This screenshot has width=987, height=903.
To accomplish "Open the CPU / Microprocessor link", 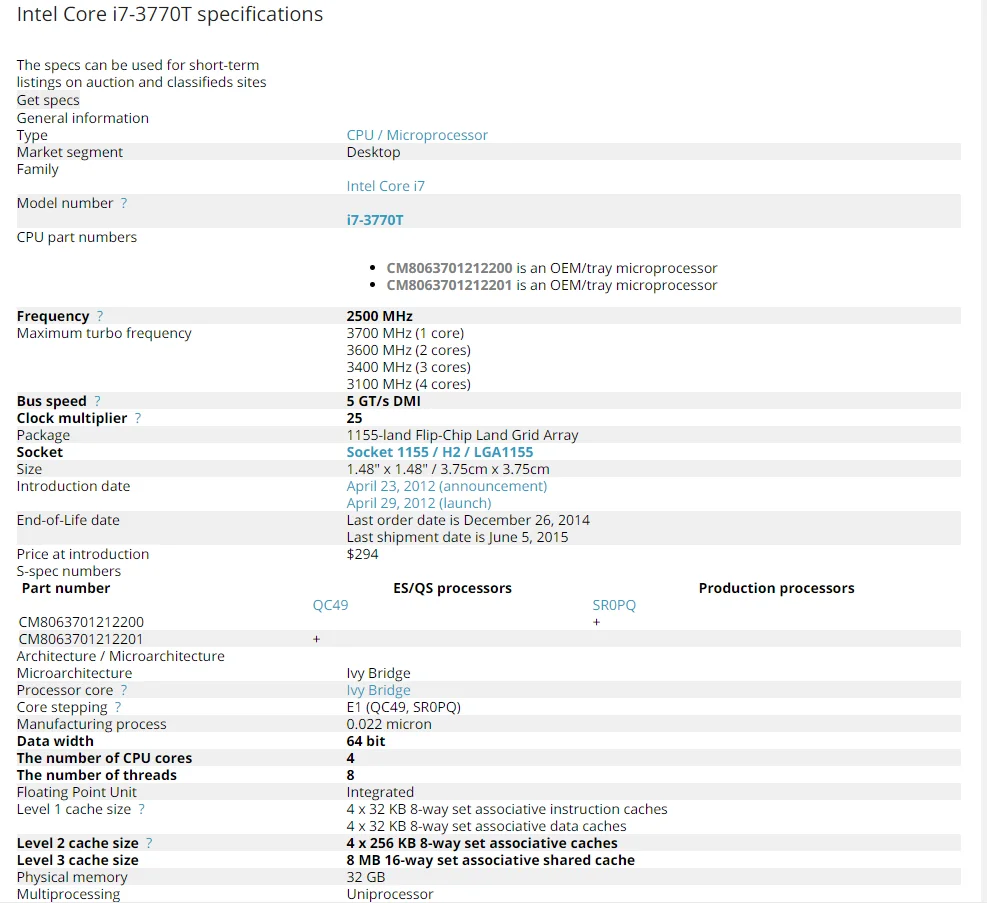I will (417, 135).
